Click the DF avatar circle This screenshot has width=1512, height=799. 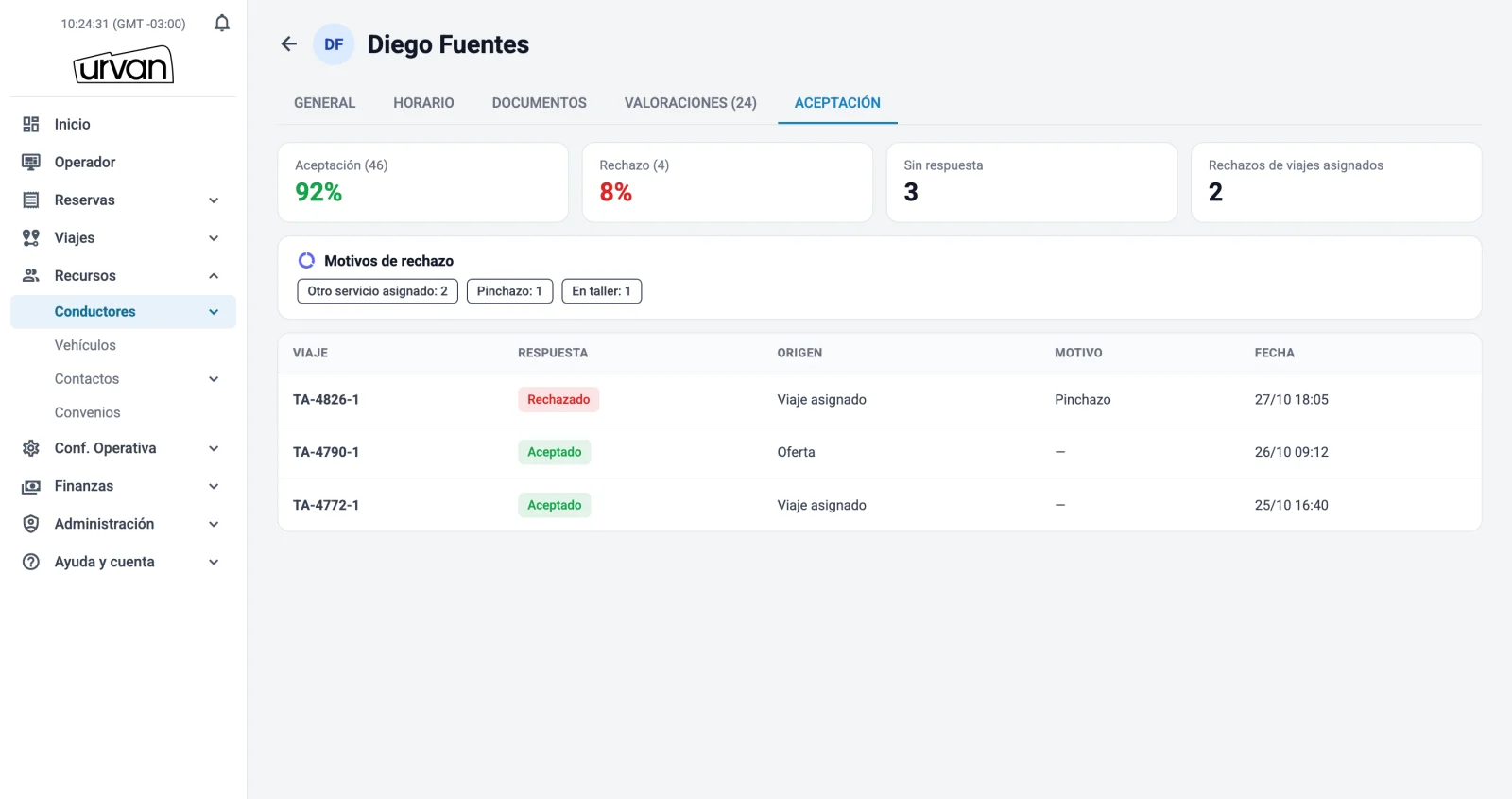[334, 44]
